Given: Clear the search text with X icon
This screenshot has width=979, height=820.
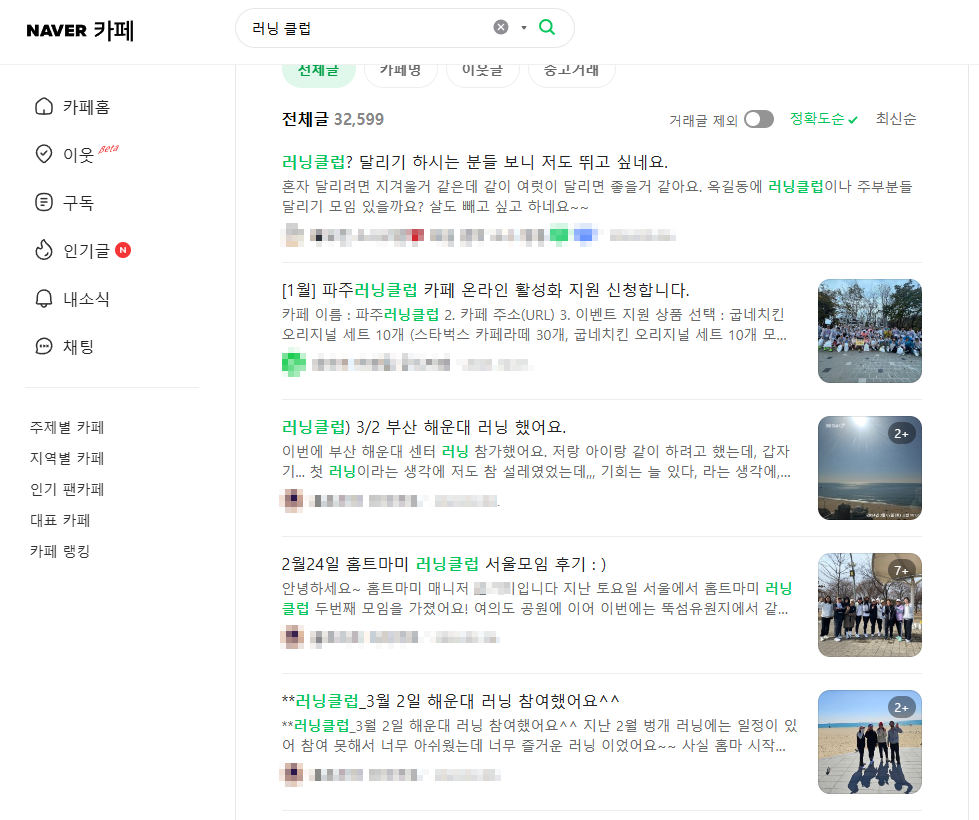Looking at the screenshot, I should tap(501, 27).
